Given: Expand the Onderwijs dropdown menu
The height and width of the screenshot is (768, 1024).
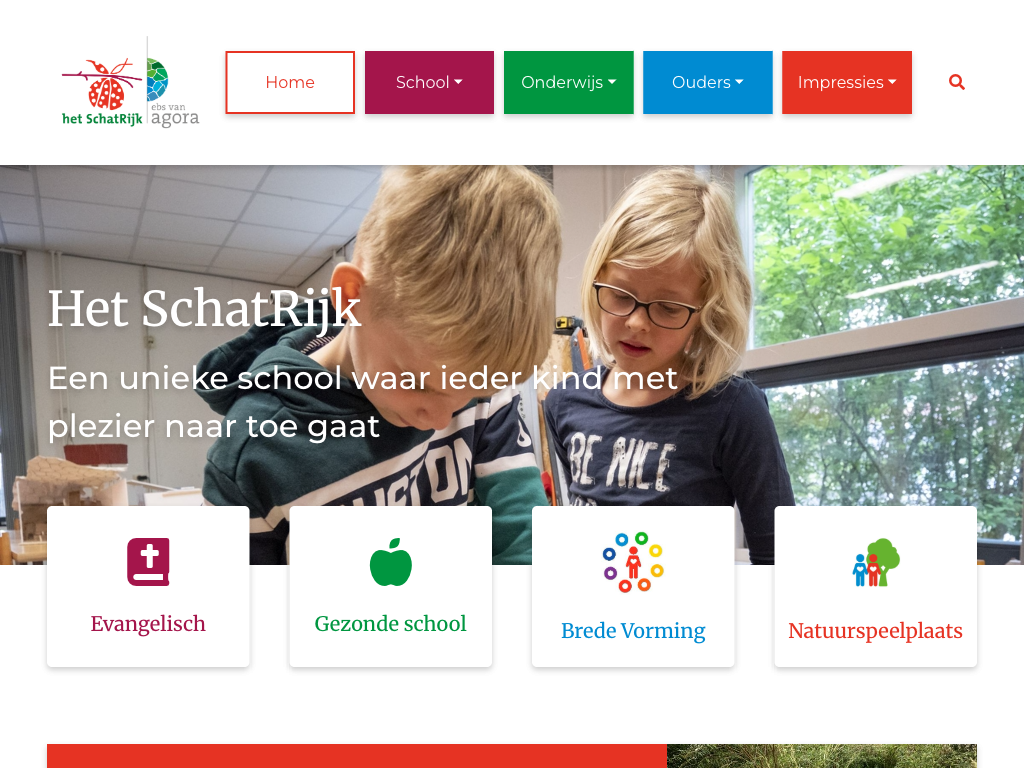Looking at the screenshot, I should pyautogui.click(x=568, y=82).
